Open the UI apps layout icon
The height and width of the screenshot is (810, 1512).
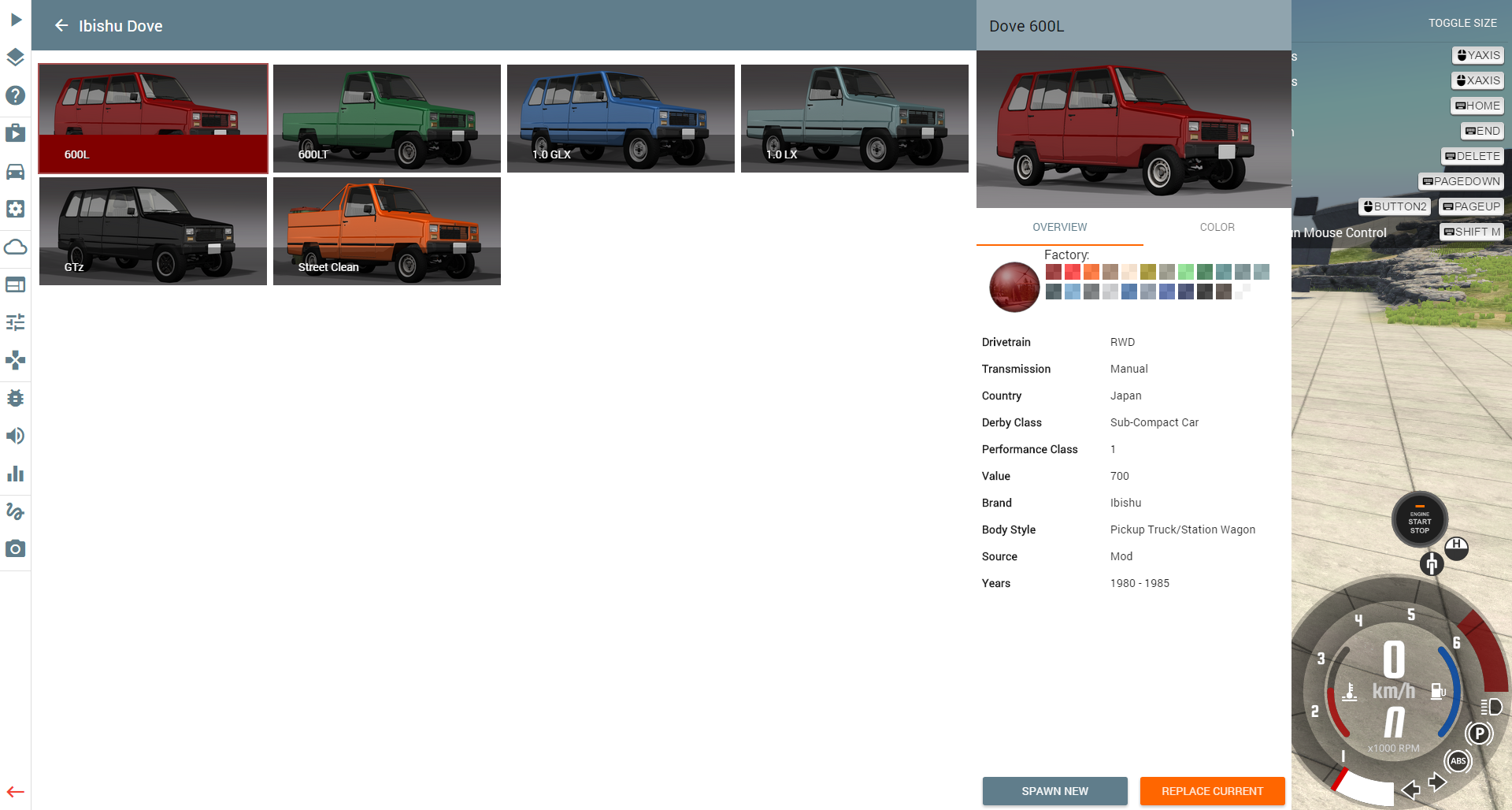16,284
